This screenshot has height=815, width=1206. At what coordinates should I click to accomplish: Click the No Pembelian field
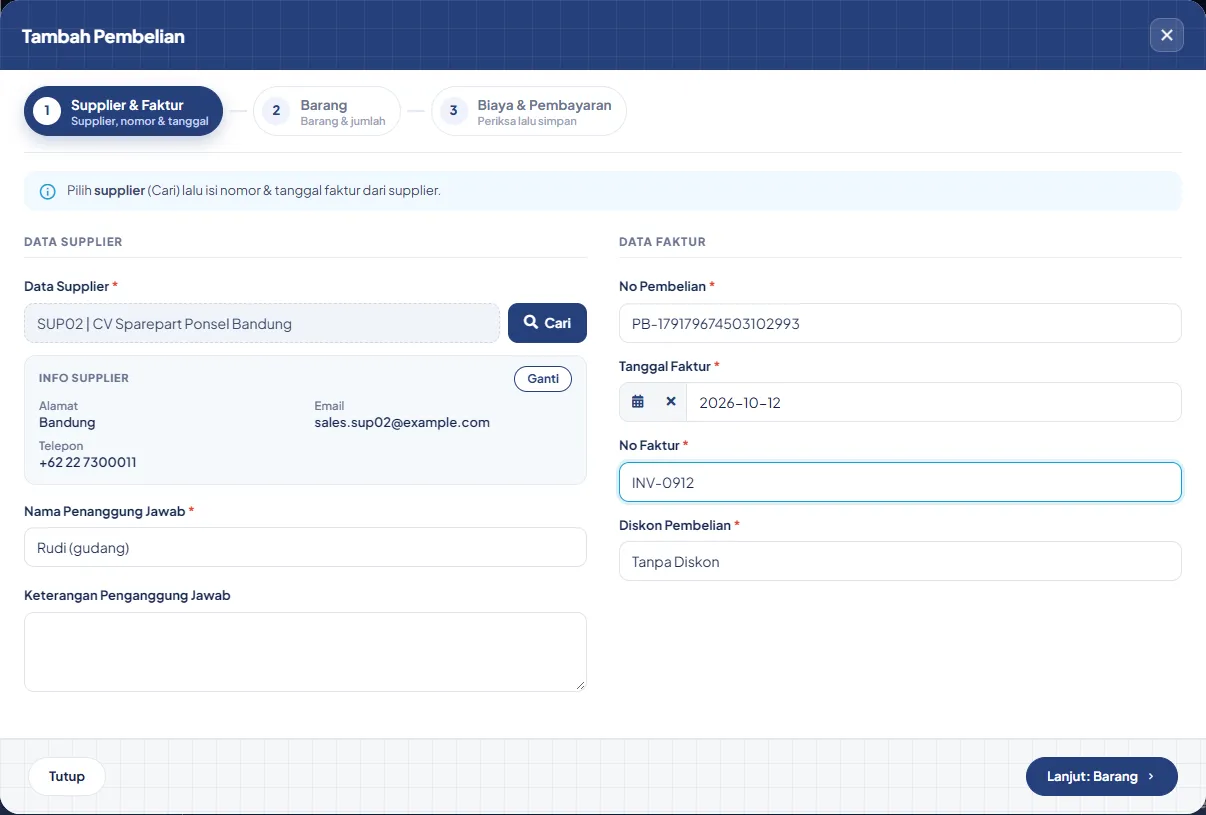point(900,324)
